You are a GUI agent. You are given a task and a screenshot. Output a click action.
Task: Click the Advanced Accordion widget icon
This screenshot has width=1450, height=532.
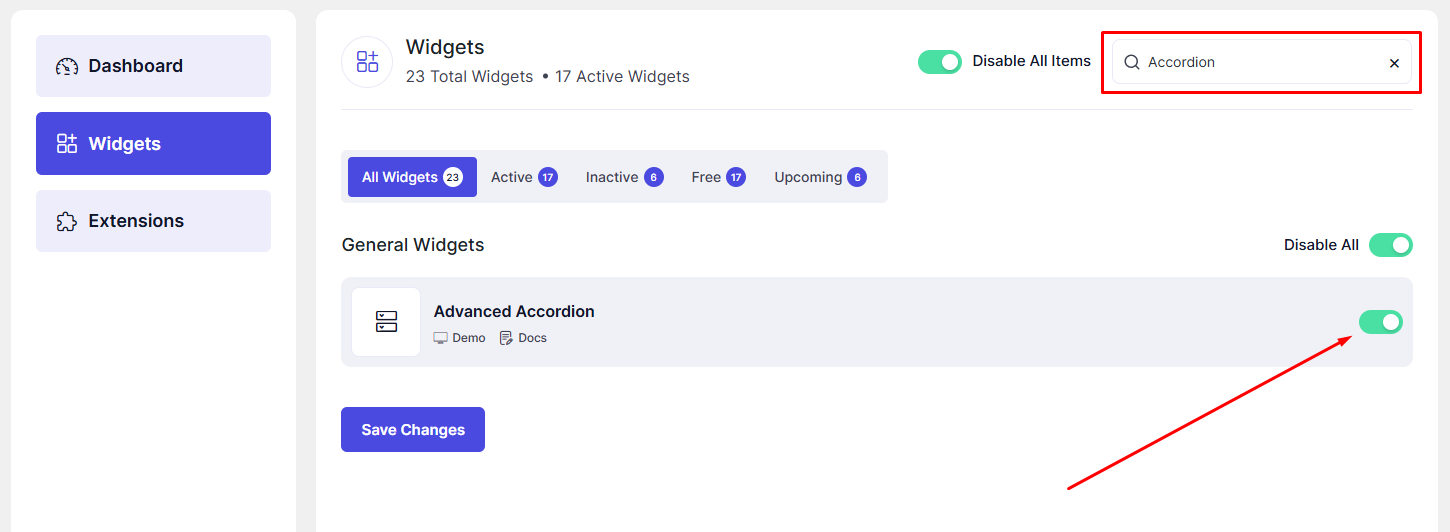[x=386, y=322]
